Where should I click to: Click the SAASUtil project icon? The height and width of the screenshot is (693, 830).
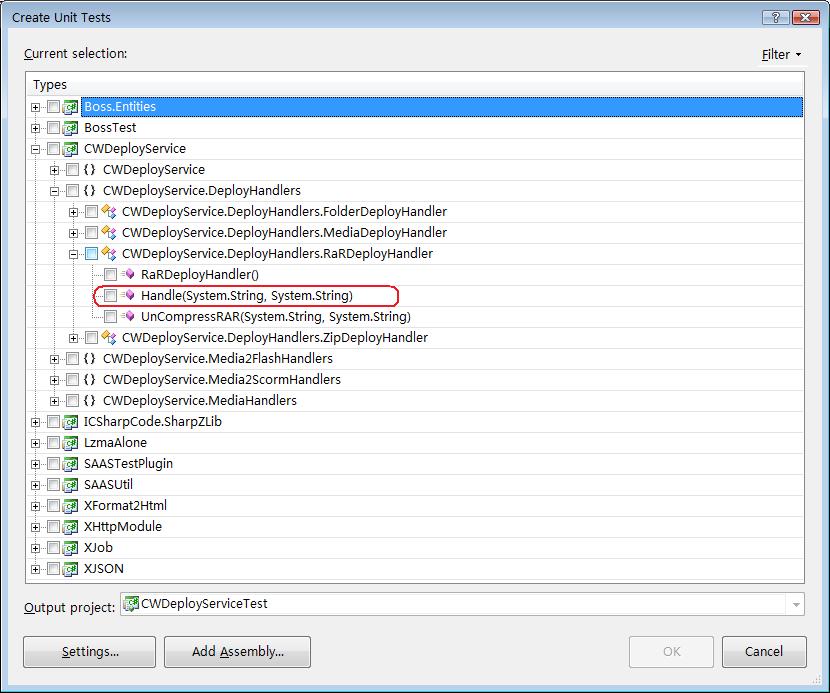[x=70, y=485]
